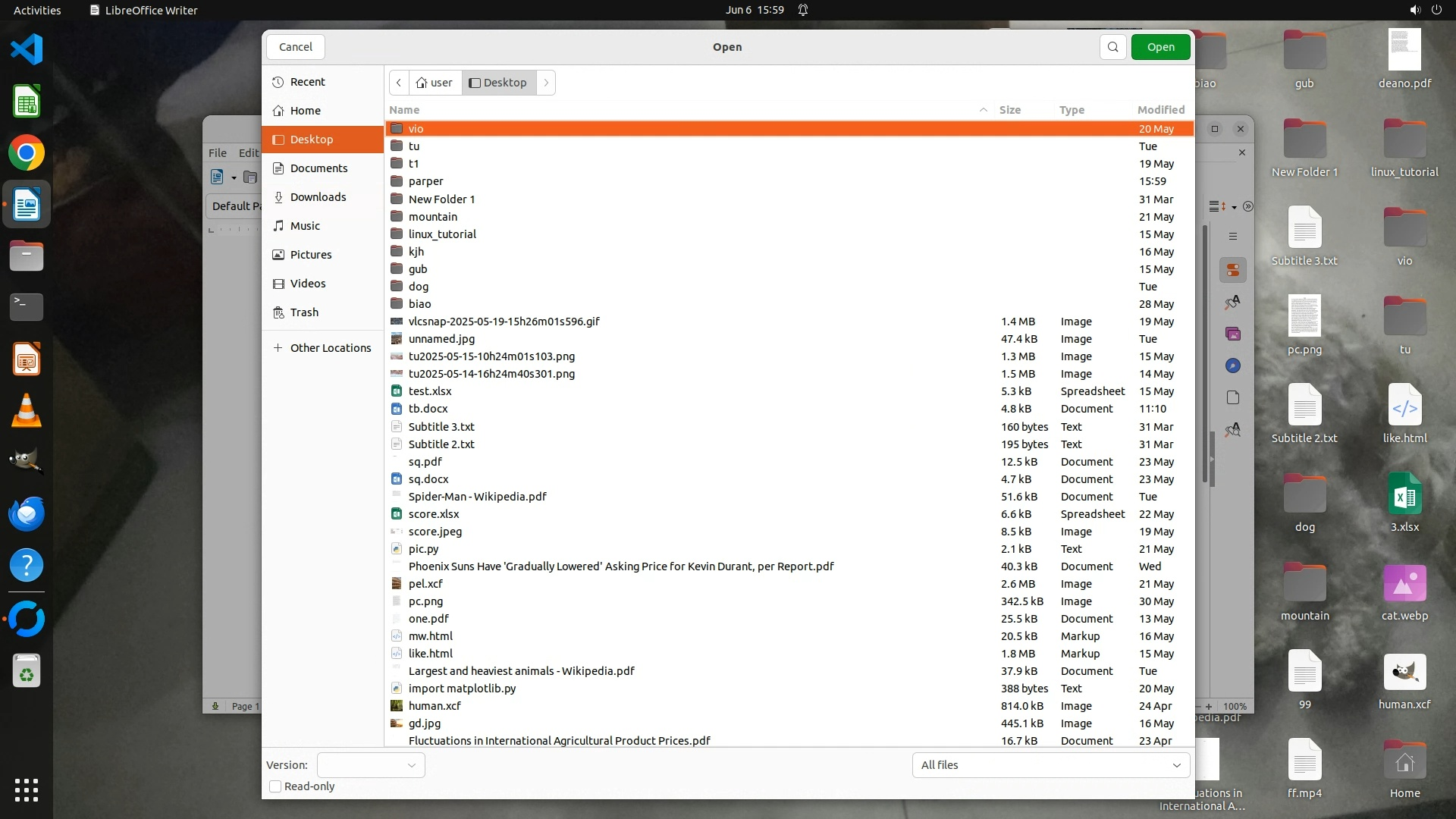Select the tb.docx file
This screenshot has width=1456, height=819.
pyautogui.click(x=428, y=409)
